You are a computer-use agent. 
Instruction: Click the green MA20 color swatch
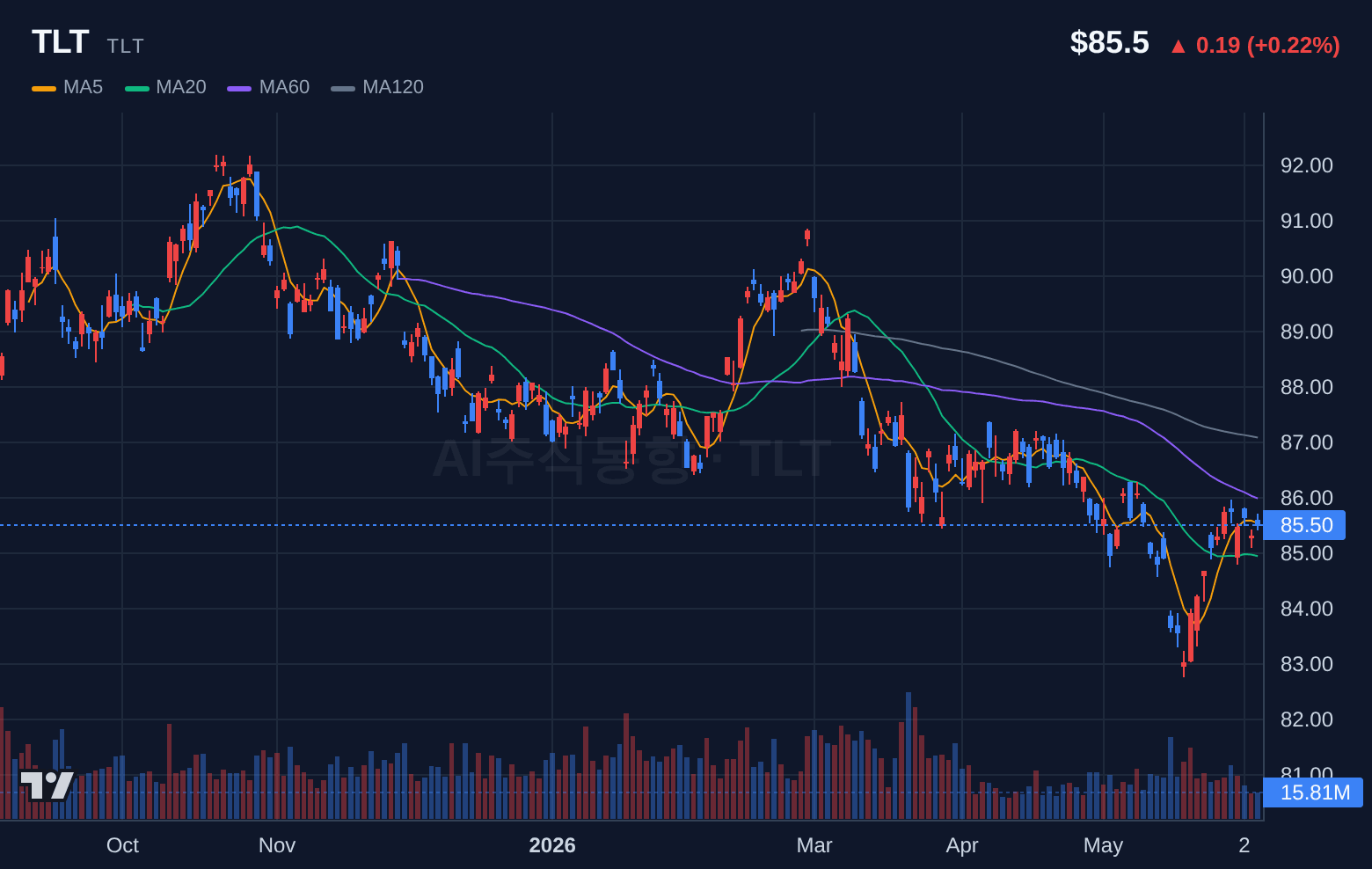click(137, 88)
